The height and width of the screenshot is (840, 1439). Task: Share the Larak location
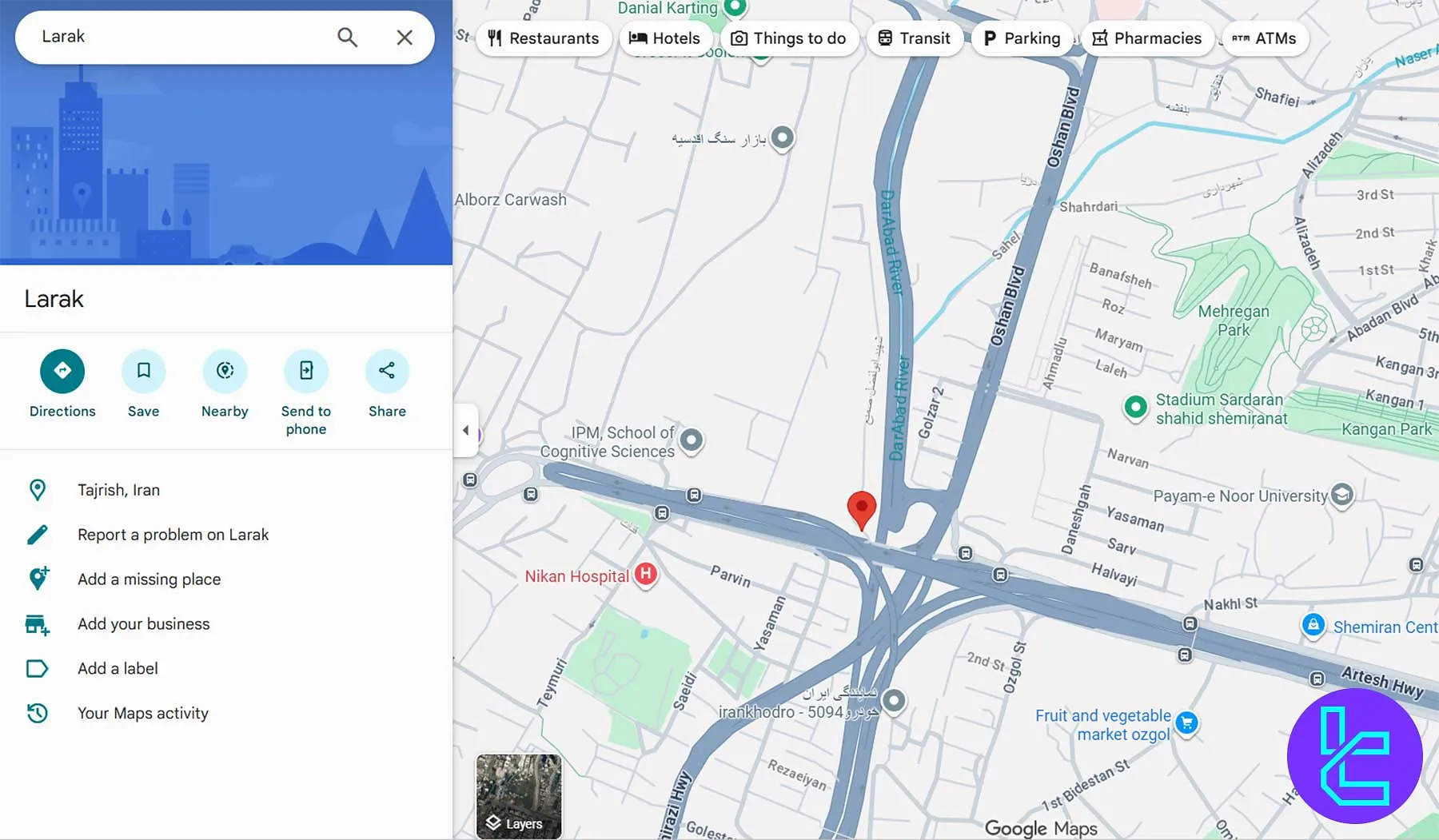pos(387,371)
